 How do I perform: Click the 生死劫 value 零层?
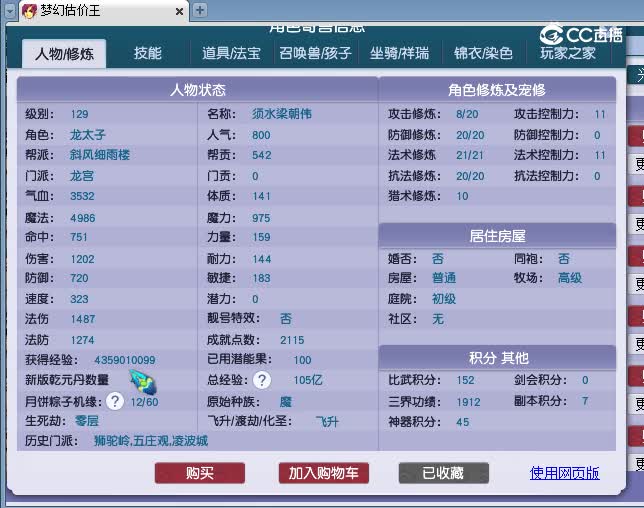point(87,421)
